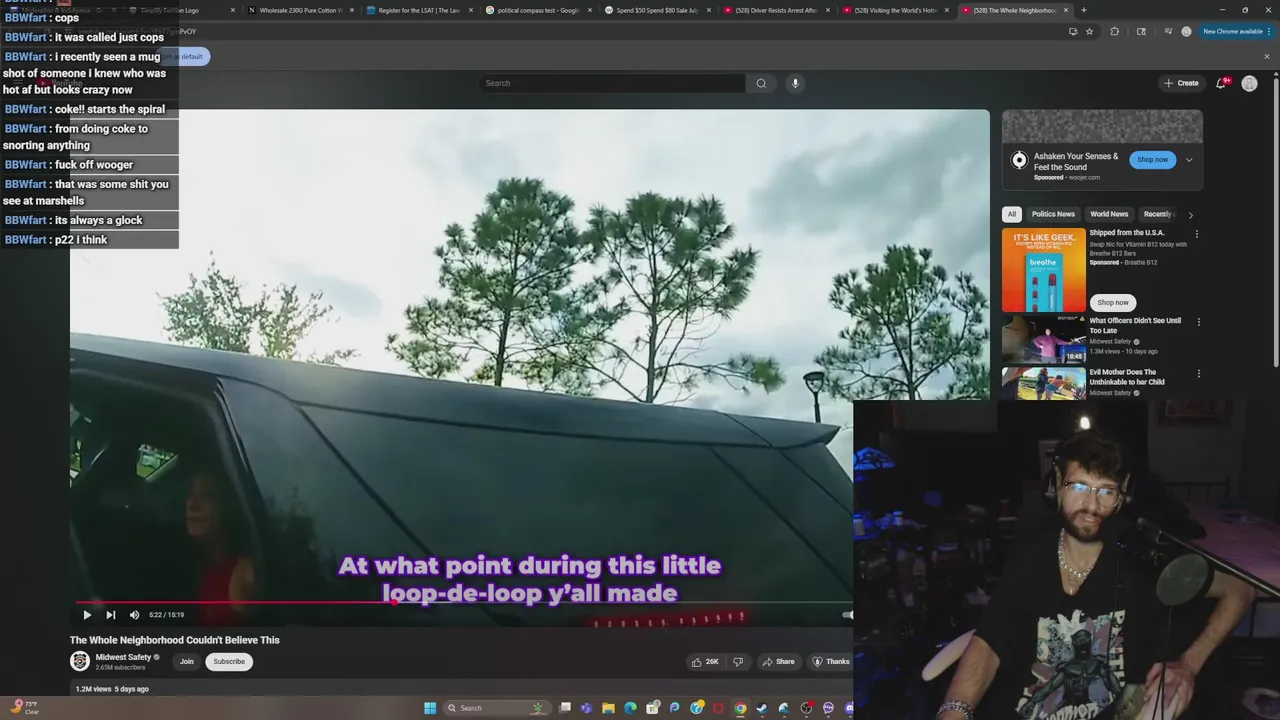This screenshot has width=1280, height=720.
Task: Join the Midwest Safety channel
Action: tap(186, 661)
